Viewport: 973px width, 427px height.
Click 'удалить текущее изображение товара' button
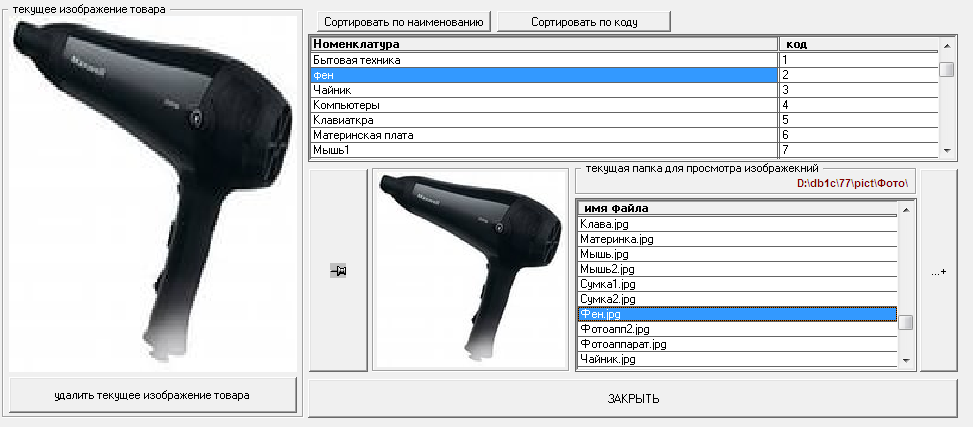click(x=152, y=395)
